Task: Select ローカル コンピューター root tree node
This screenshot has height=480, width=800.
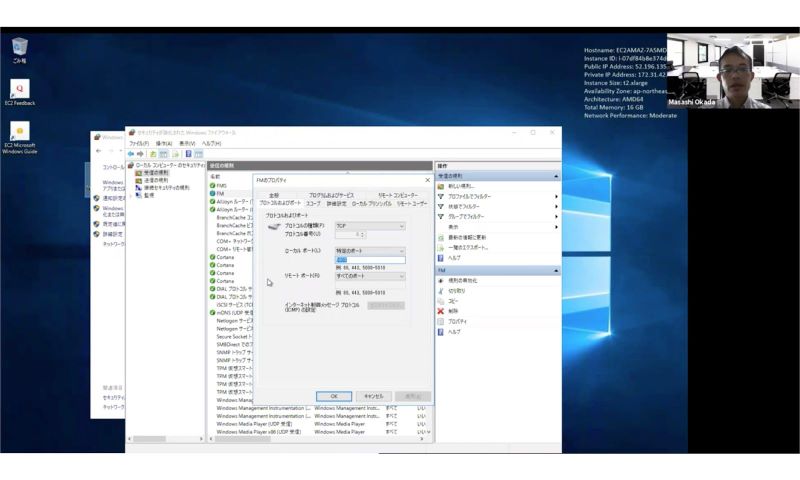Action: coord(166,165)
